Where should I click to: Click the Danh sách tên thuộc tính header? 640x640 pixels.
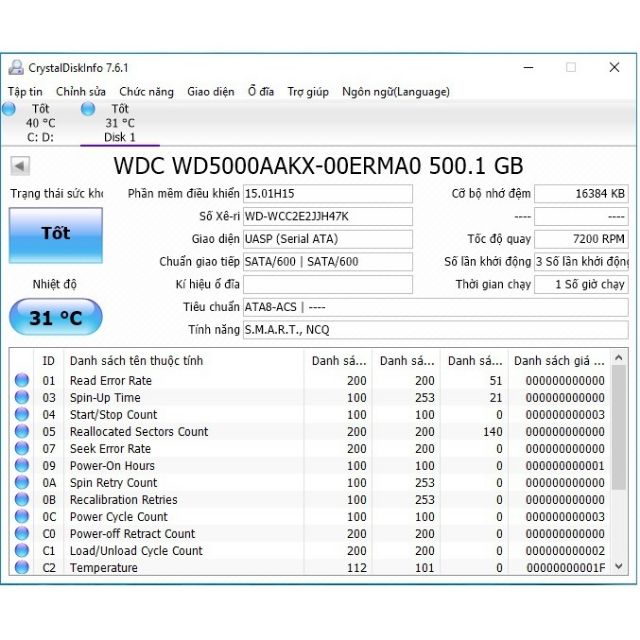coord(184,361)
